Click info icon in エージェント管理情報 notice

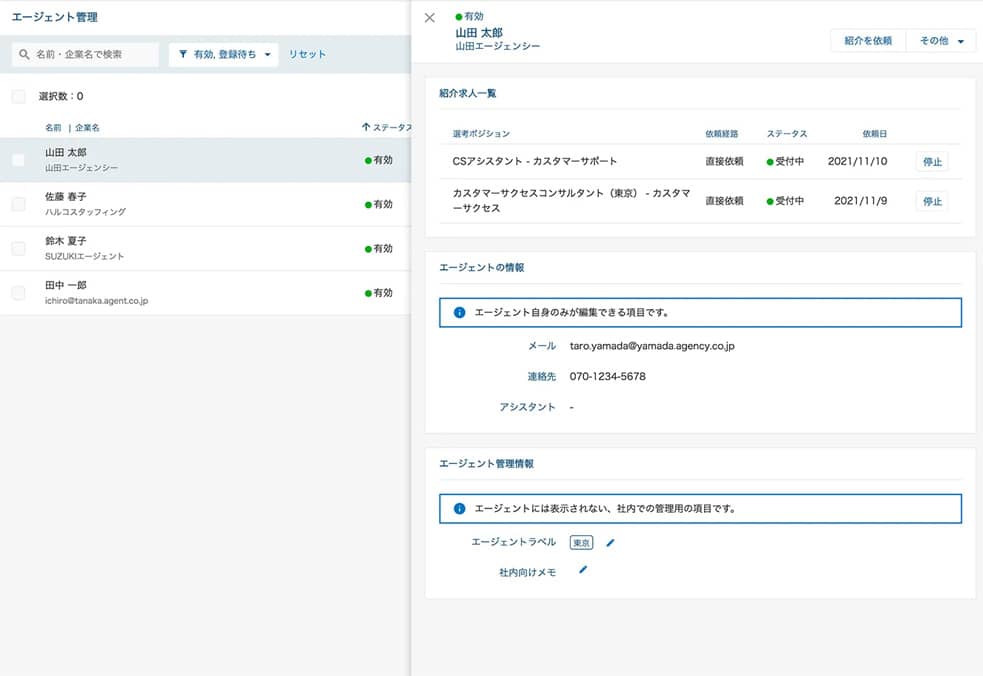(x=460, y=508)
